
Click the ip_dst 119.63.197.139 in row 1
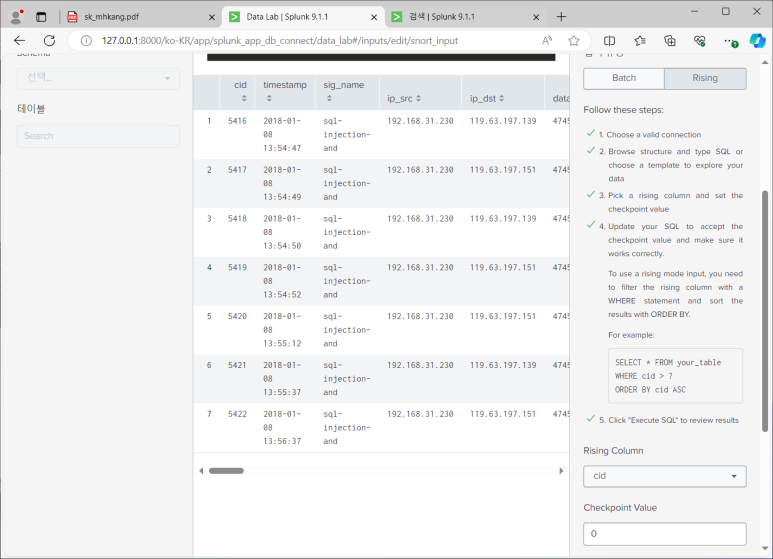pos(503,121)
